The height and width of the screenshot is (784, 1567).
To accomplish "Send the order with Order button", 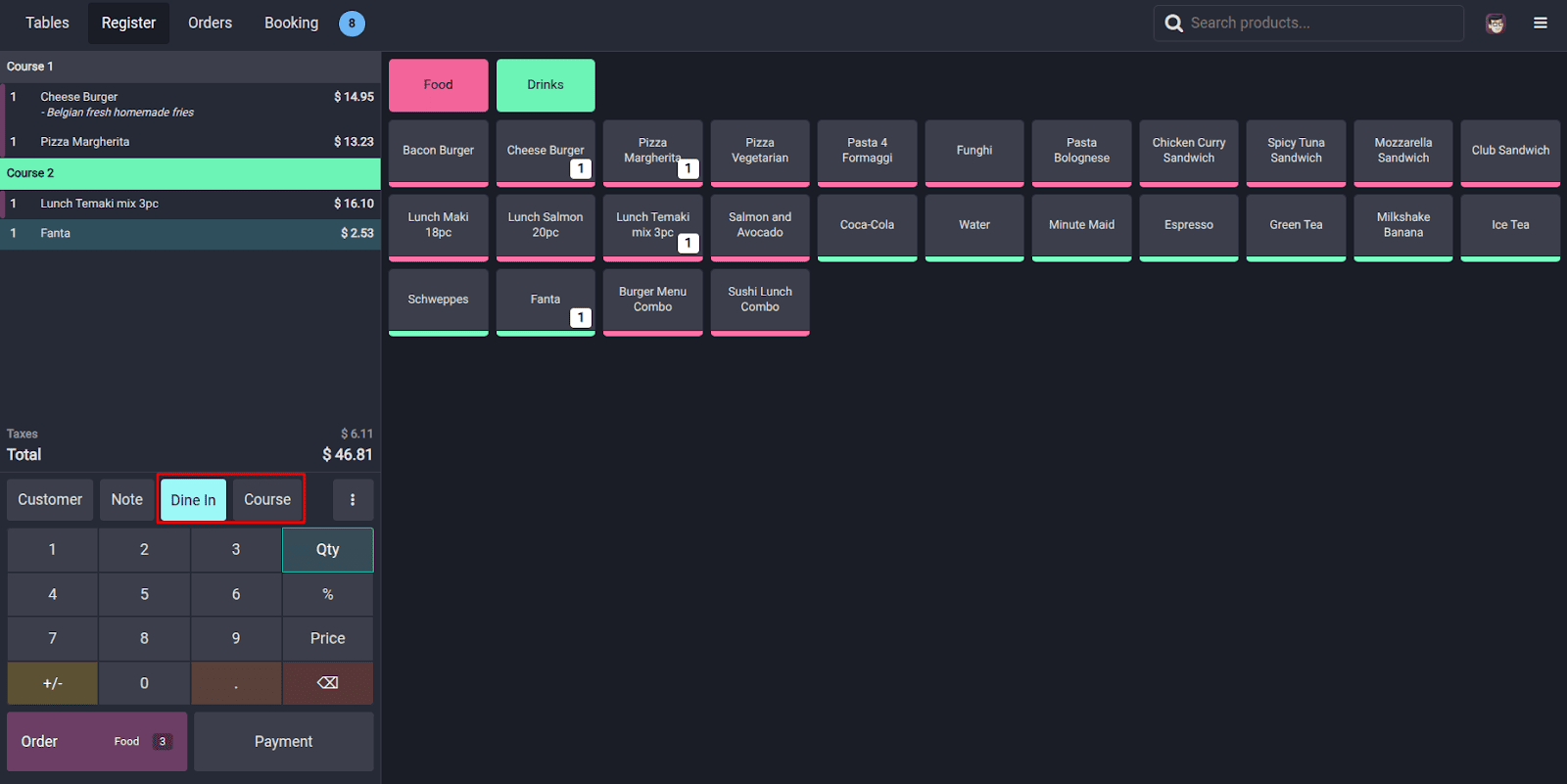I will click(96, 741).
